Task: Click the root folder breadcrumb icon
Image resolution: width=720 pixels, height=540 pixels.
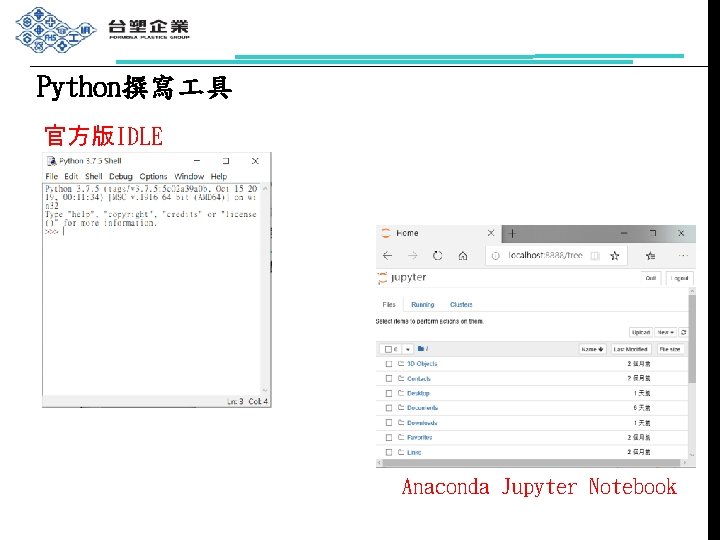Action: tap(422, 349)
